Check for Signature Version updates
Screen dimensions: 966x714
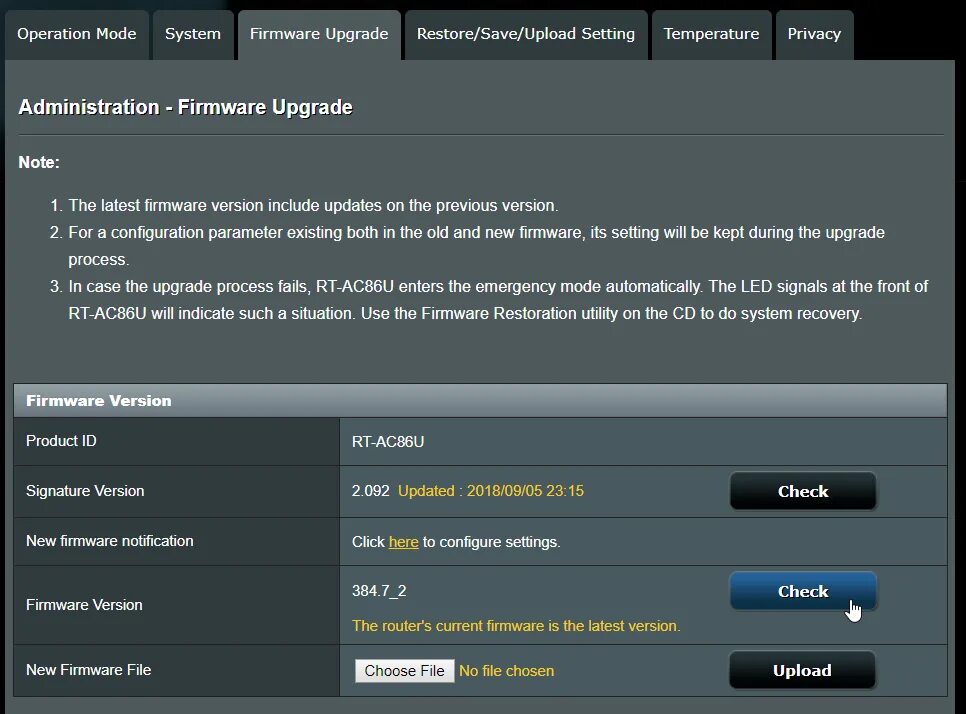(802, 491)
